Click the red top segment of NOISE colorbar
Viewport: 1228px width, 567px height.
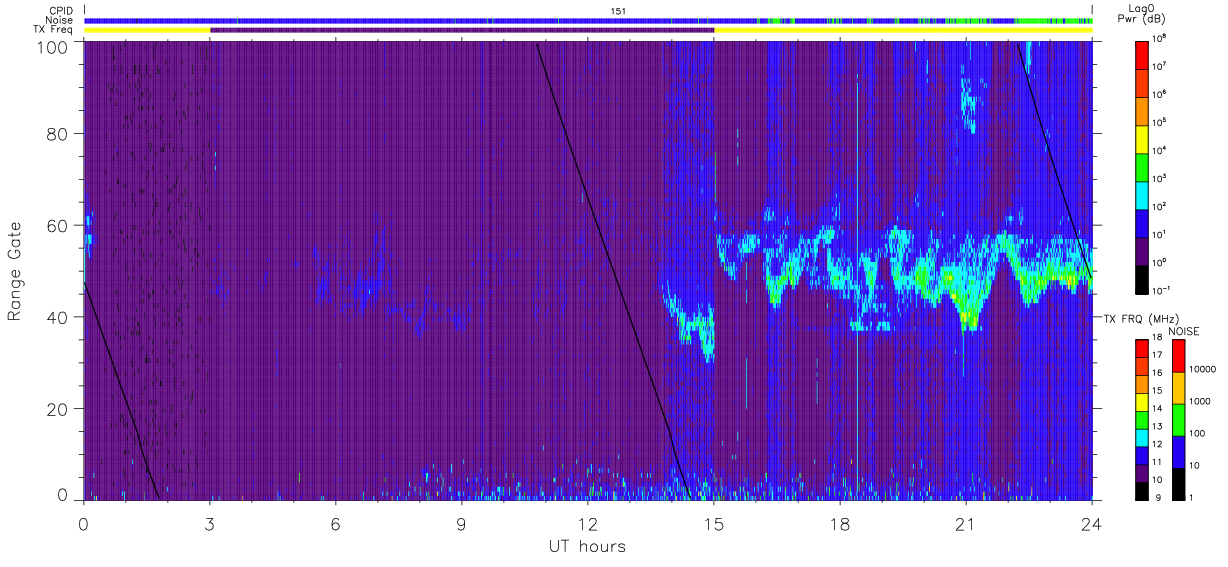tap(1178, 356)
